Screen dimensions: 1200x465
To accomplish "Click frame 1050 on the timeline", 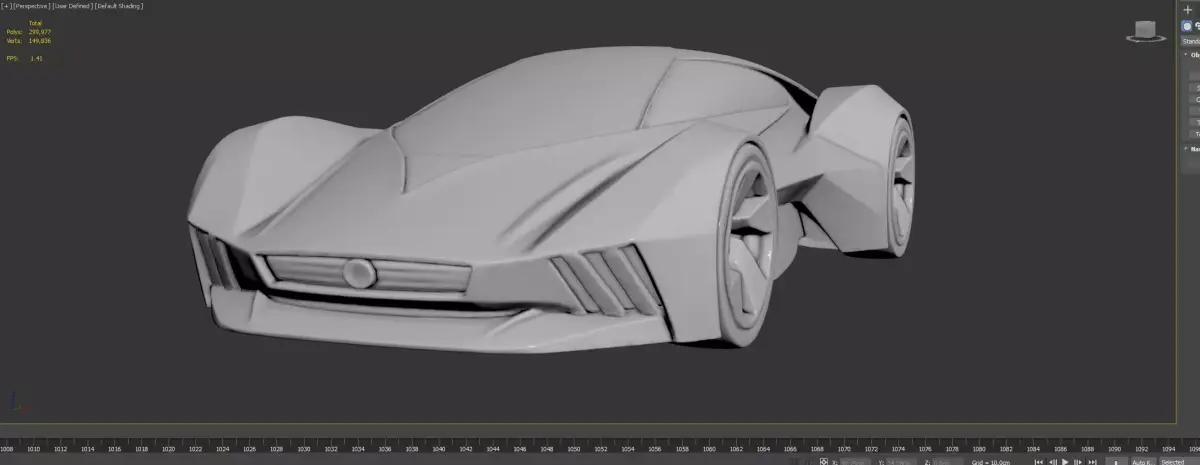I will (x=573, y=449).
